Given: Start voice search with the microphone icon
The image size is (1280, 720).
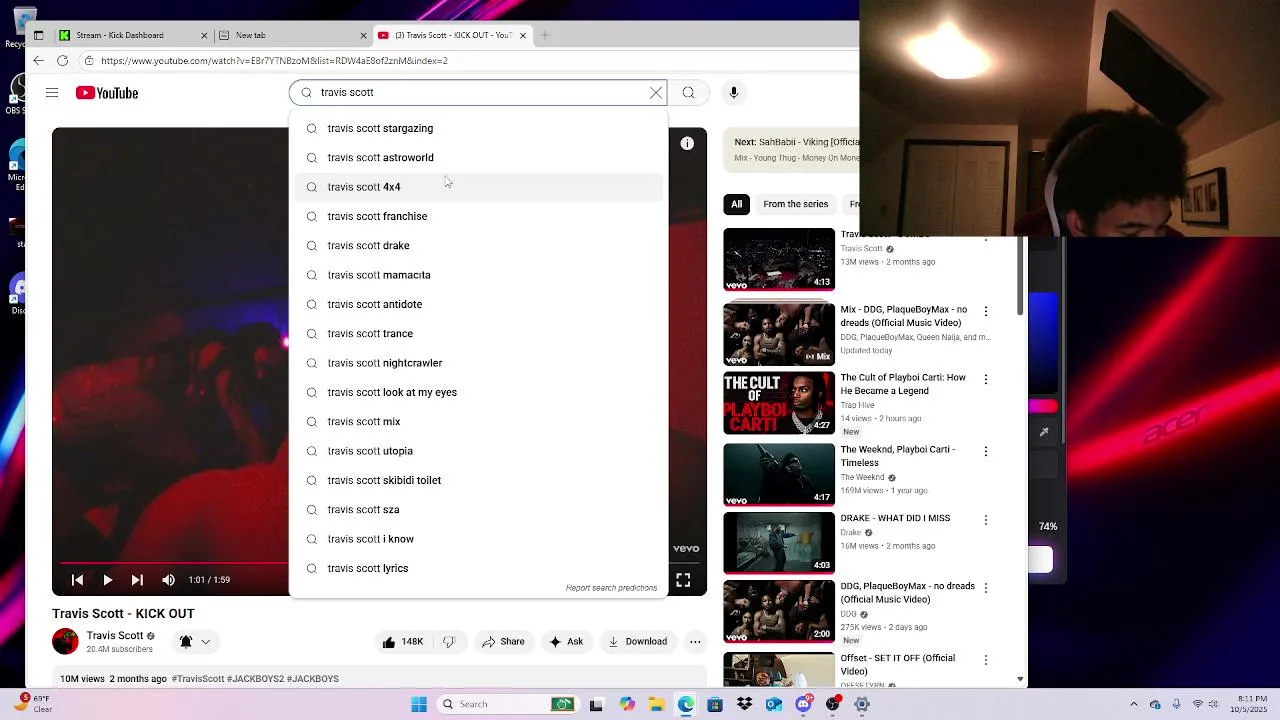Looking at the screenshot, I should pos(733,92).
